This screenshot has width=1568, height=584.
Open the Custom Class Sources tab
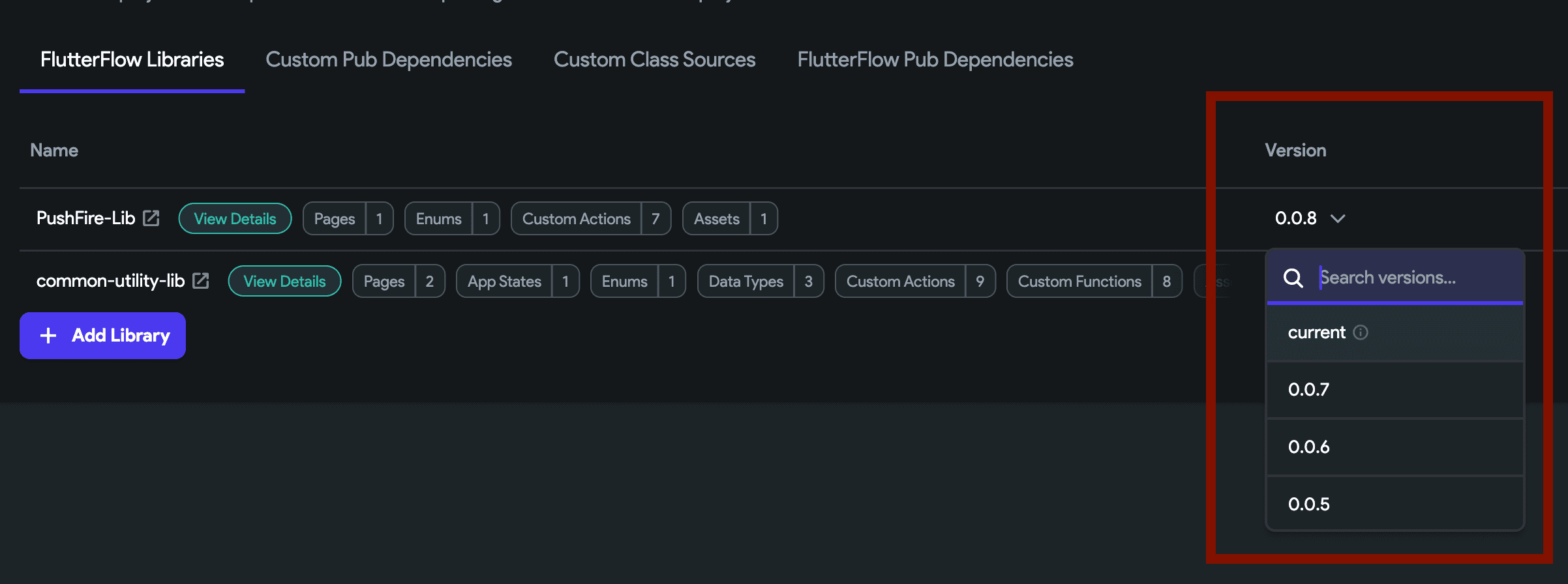pos(654,60)
